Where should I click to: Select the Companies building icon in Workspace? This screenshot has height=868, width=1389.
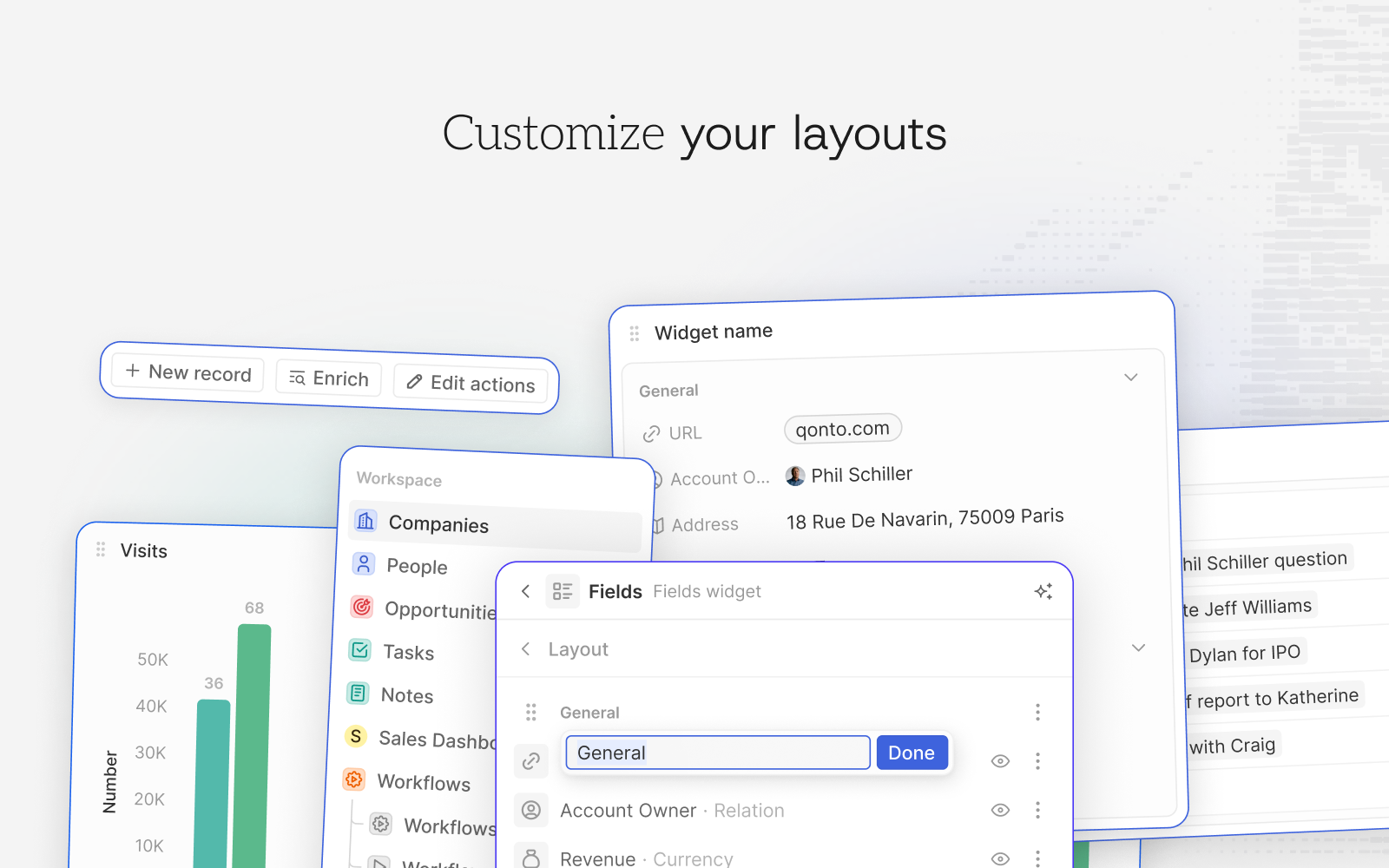tap(365, 521)
